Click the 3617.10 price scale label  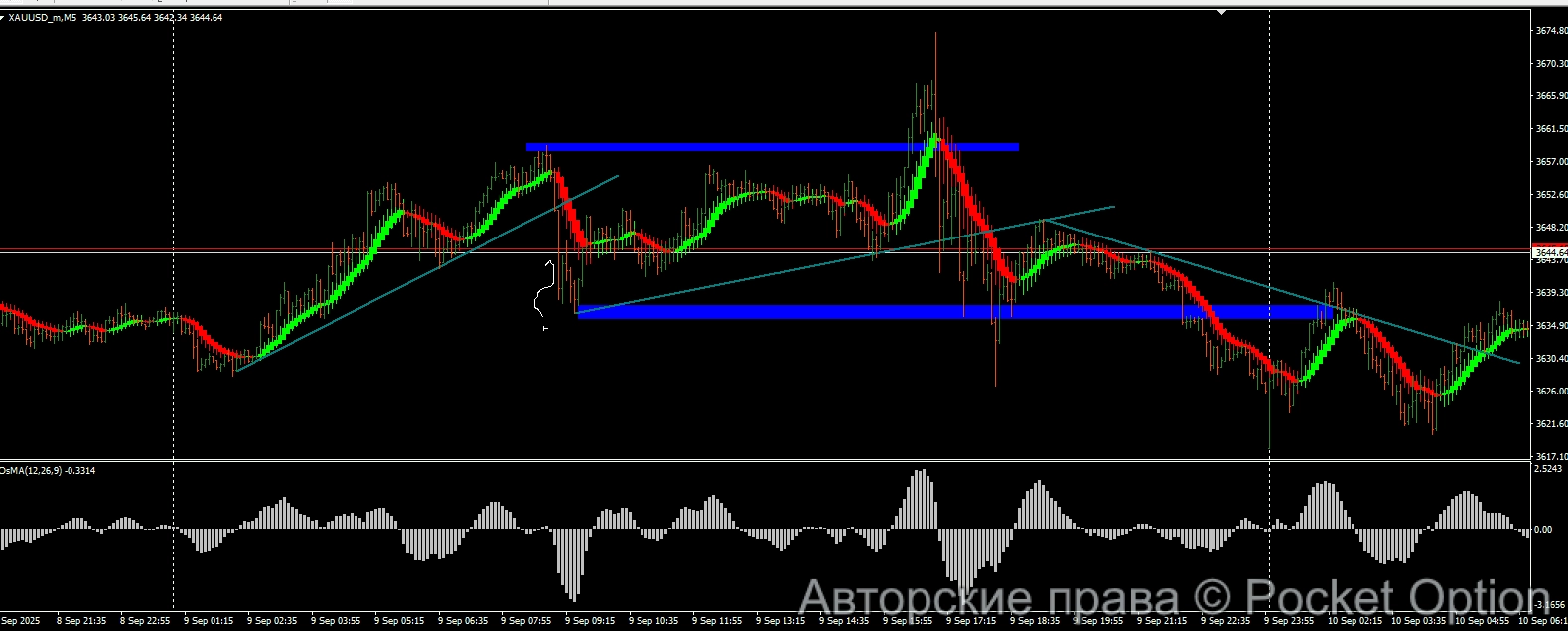coord(1550,457)
